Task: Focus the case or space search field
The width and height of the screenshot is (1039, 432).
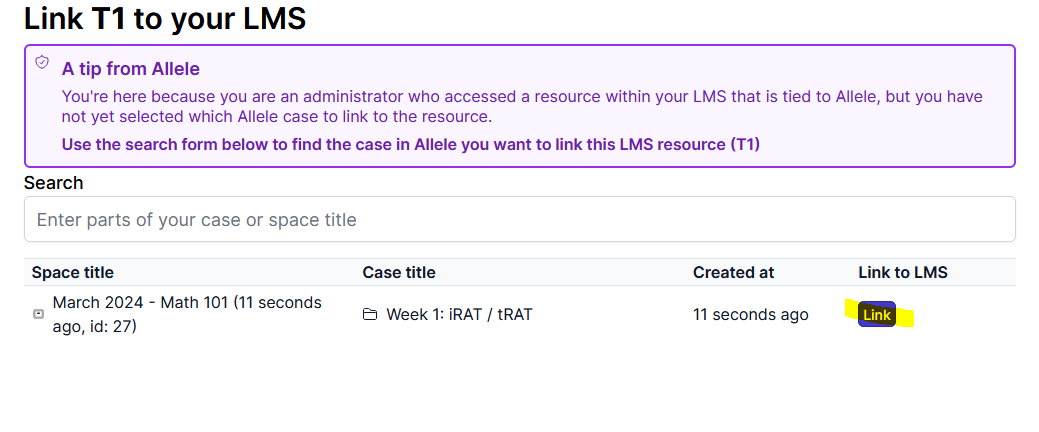Action: pyautogui.click(x=519, y=219)
